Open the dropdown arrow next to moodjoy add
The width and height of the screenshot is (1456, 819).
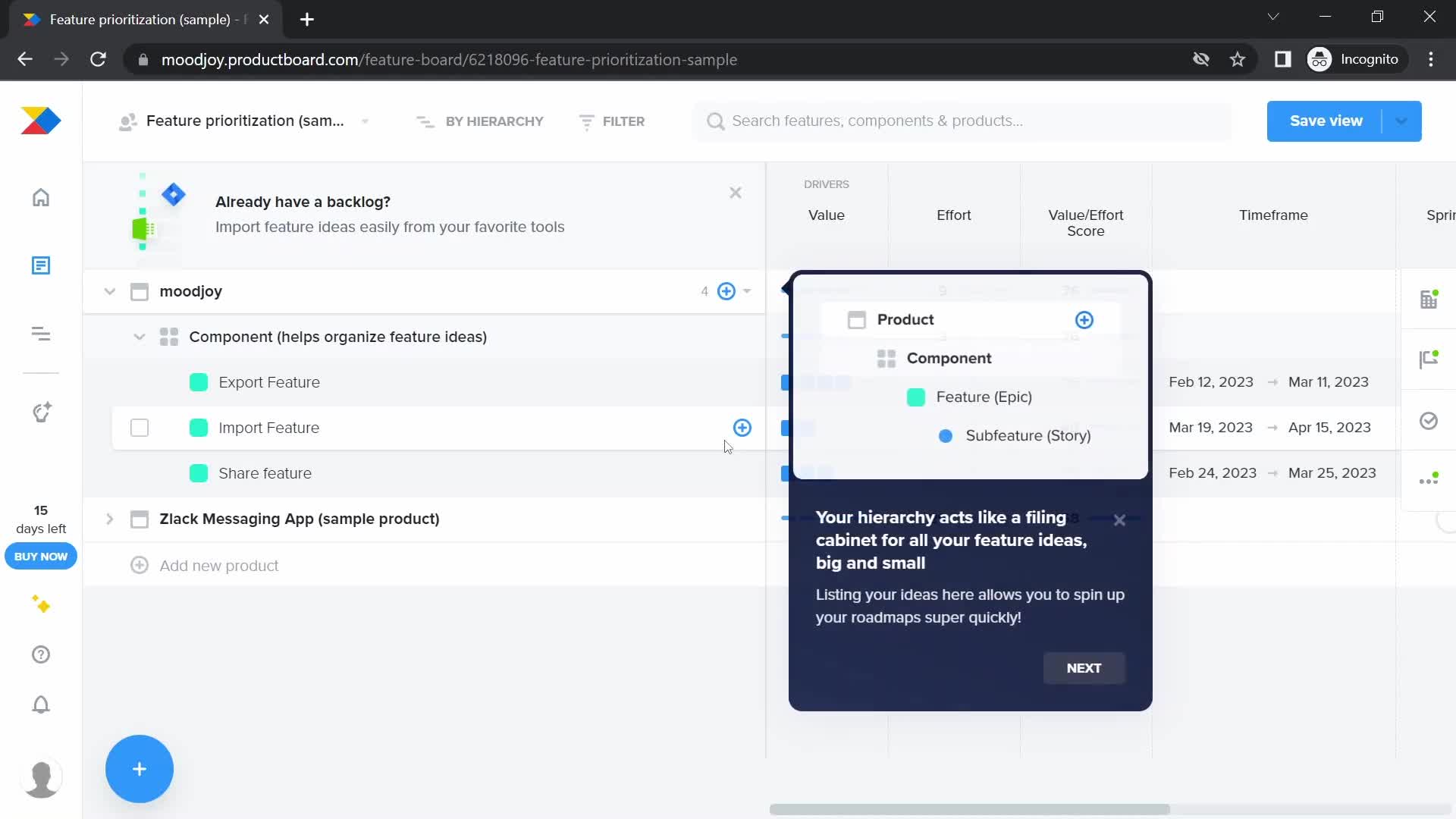pos(747,291)
